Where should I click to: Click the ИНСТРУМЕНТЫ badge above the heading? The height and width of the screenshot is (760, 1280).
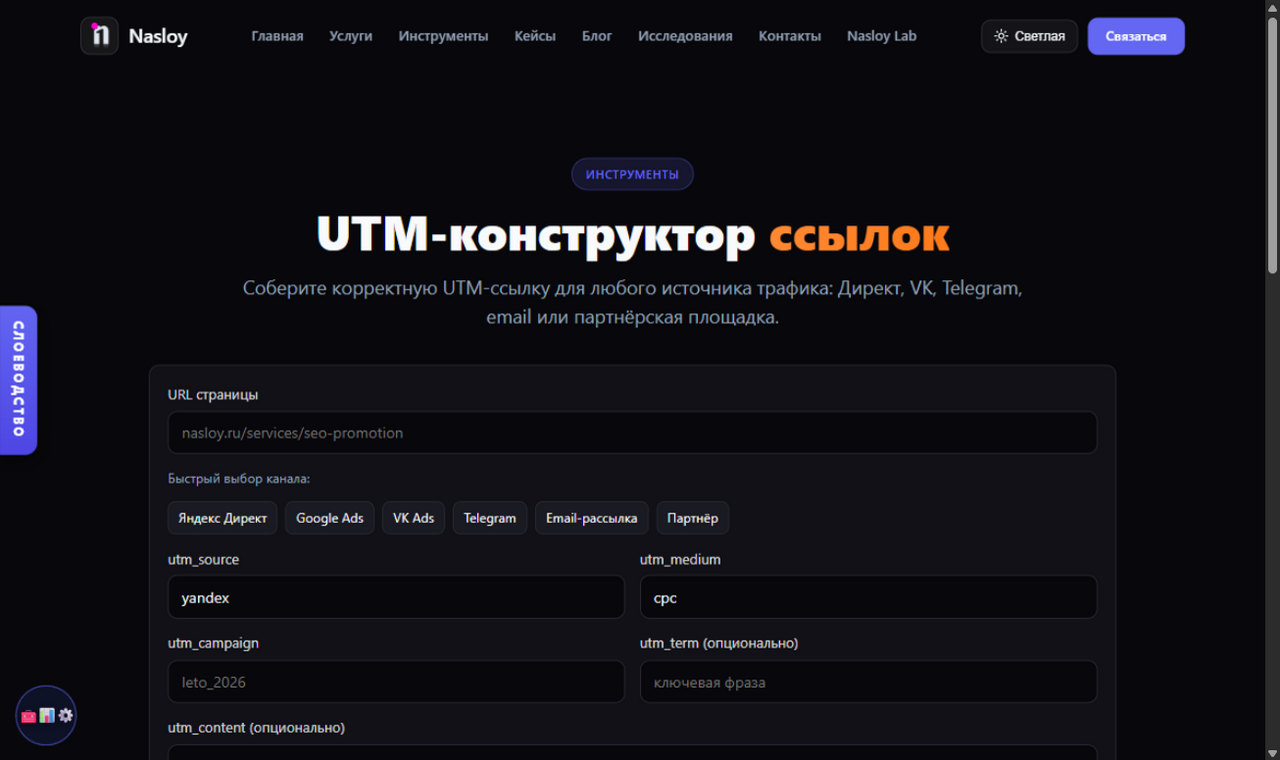point(632,174)
